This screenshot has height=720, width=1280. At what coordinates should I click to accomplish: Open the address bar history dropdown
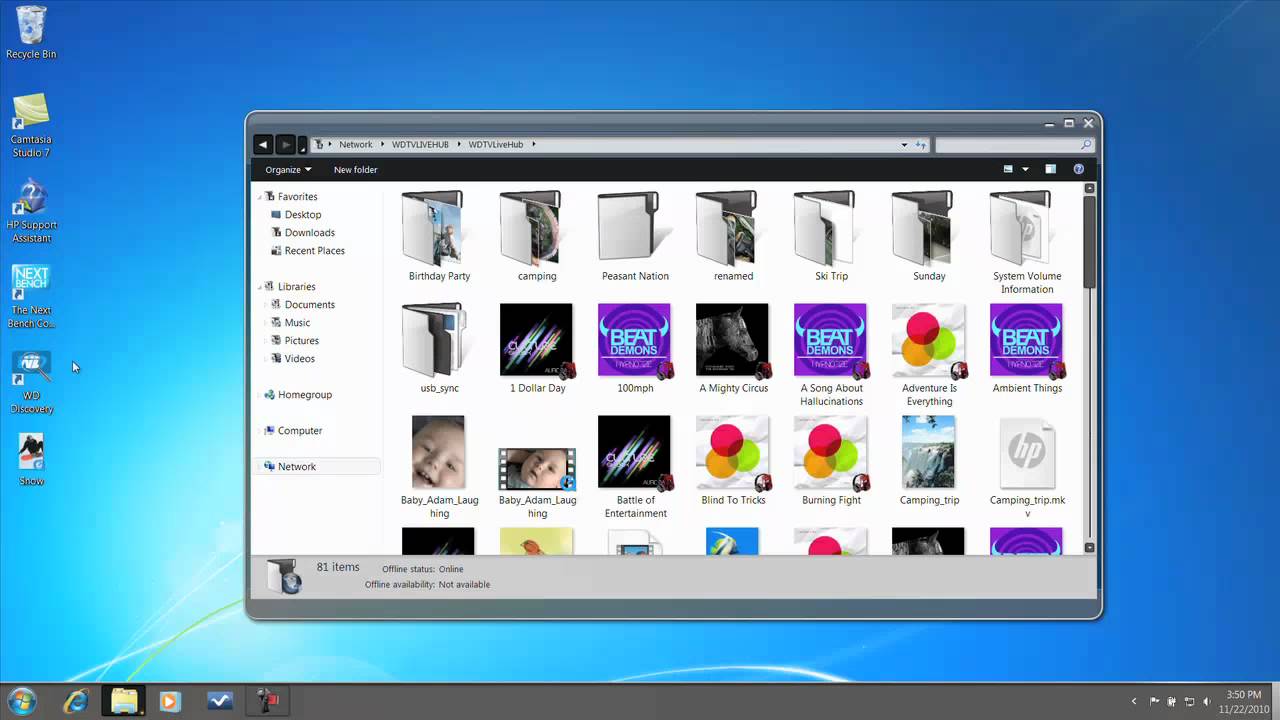tap(905, 144)
